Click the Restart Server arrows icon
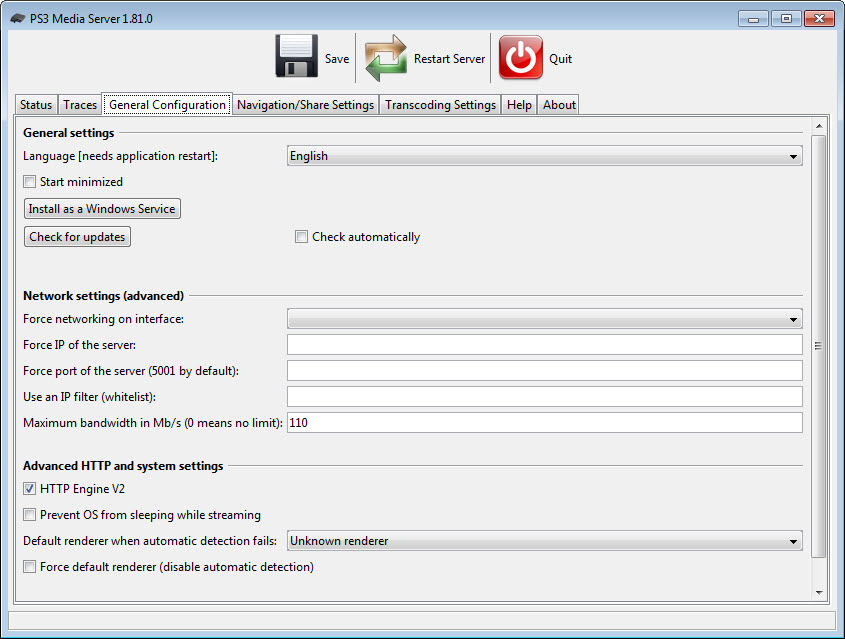This screenshot has width=845, height=639. [385, 58]
